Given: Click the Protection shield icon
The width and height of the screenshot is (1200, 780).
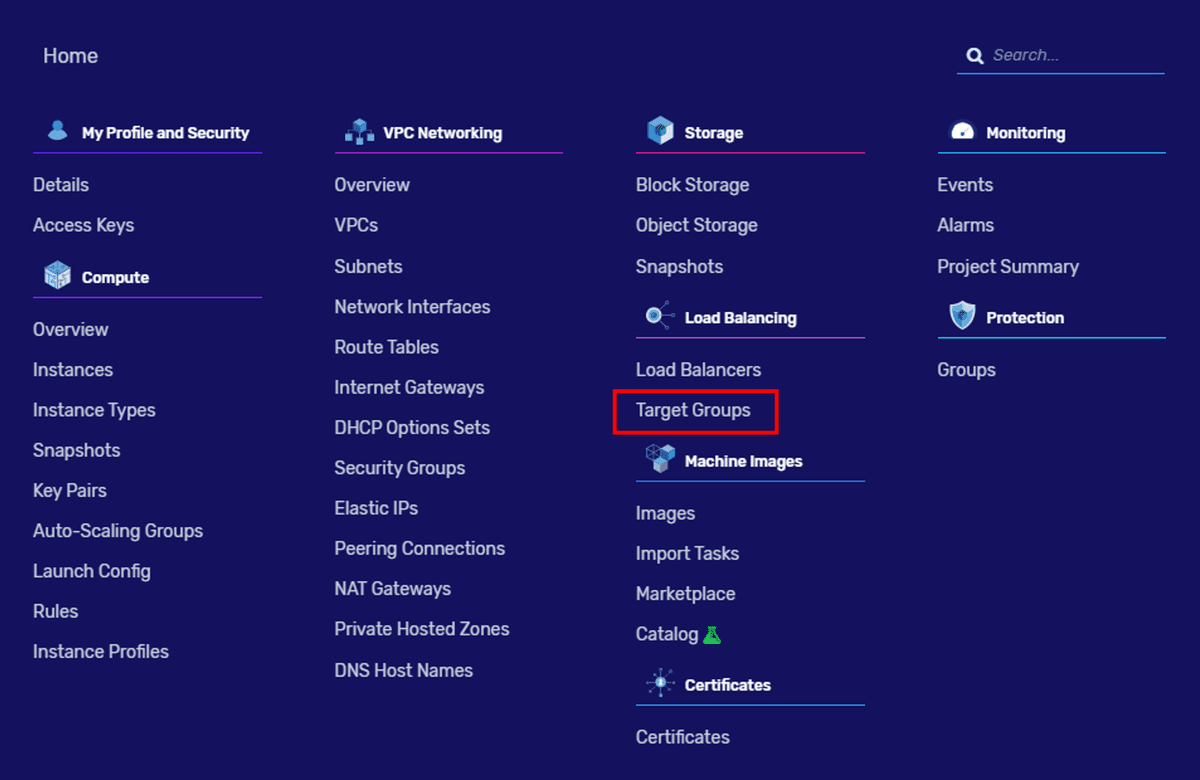Looking at the screenshot, I should [962, 316].
